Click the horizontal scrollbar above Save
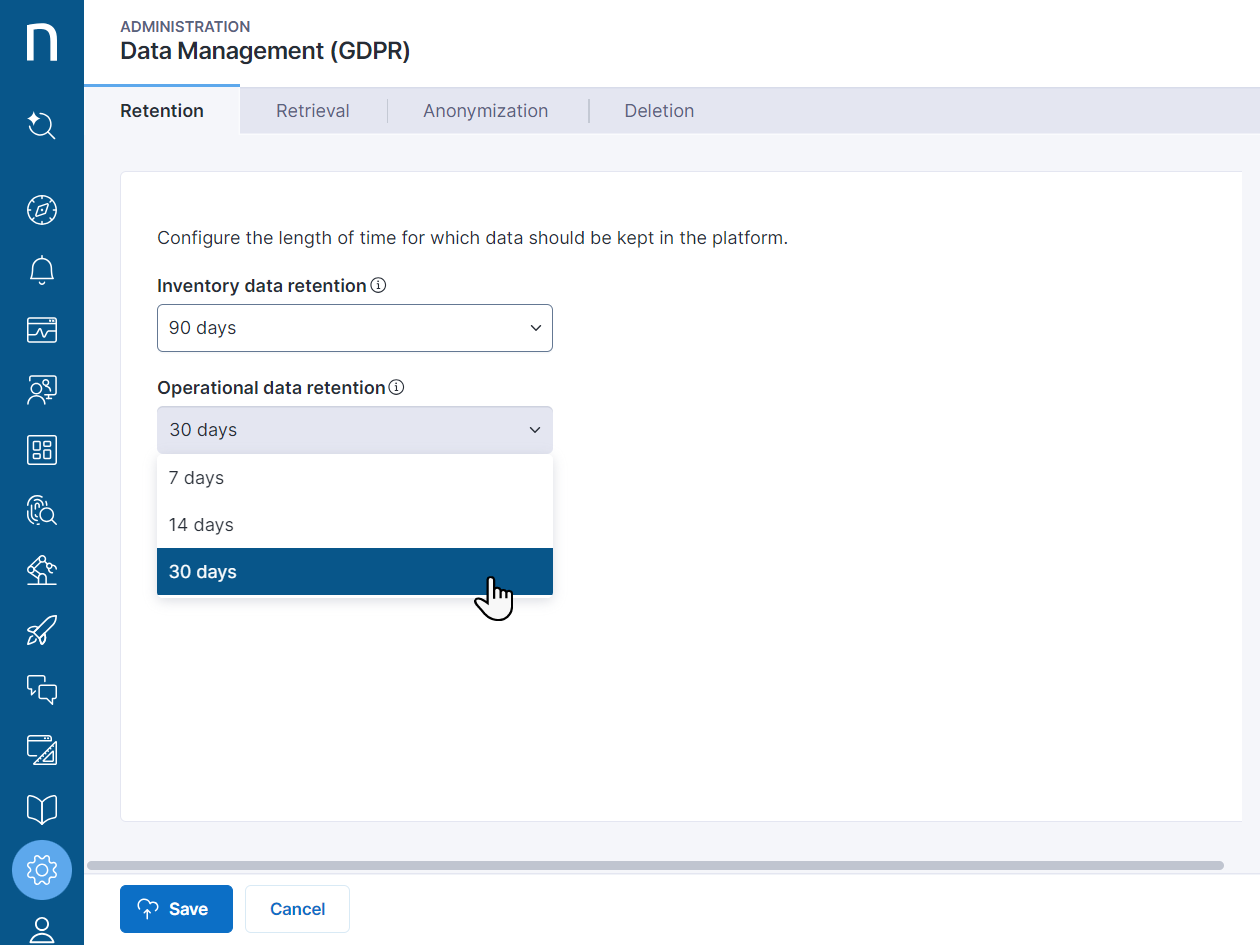Image resolution: width=1260 pixels, height=945 pixels. (655, 865)
